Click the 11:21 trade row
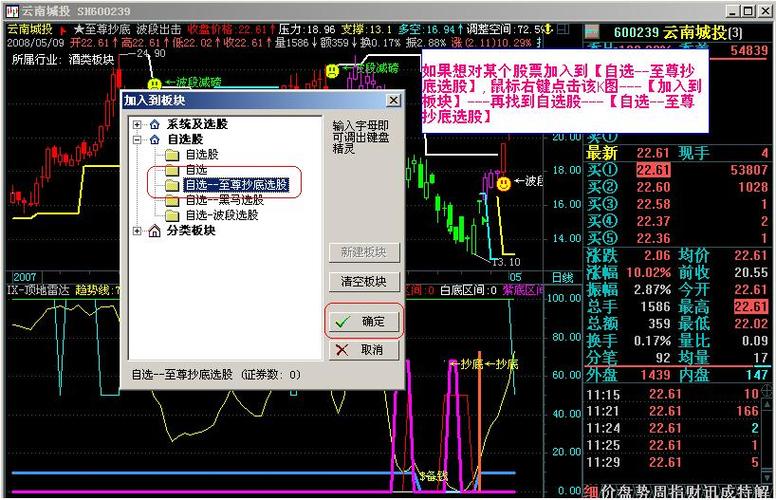776x500 pixels. pos(673,411)
